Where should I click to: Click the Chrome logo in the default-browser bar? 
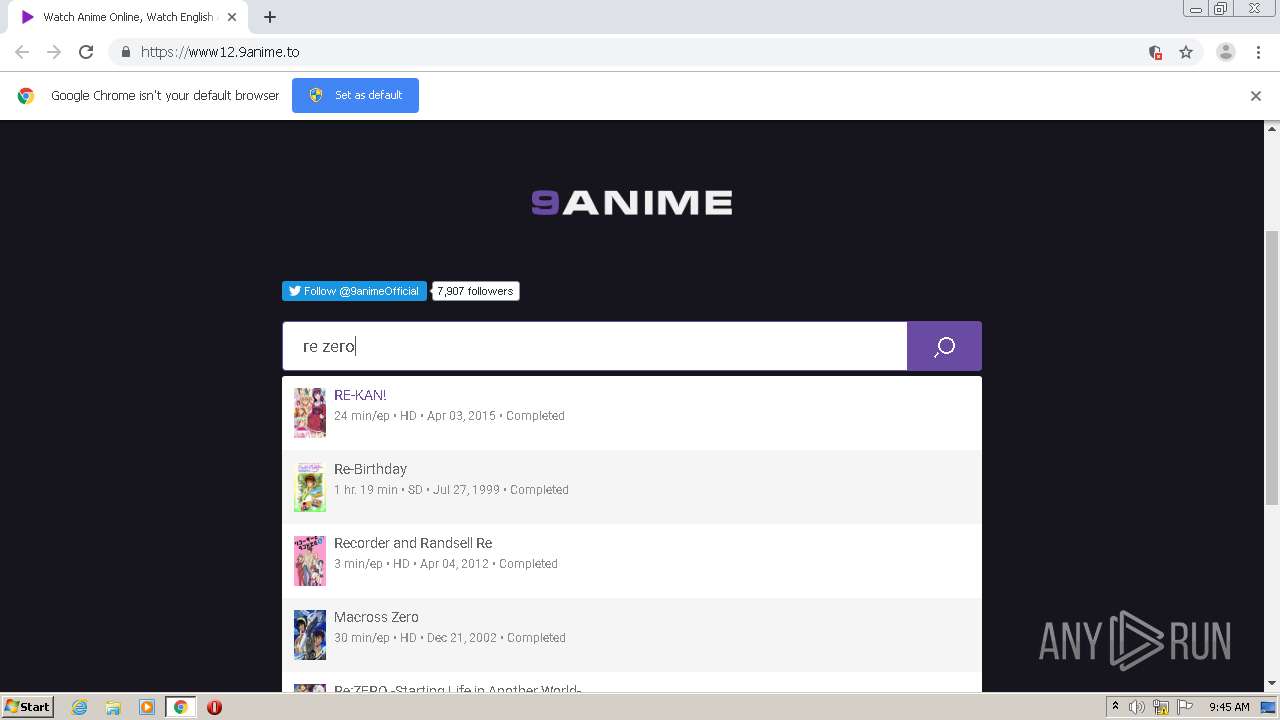26,96
